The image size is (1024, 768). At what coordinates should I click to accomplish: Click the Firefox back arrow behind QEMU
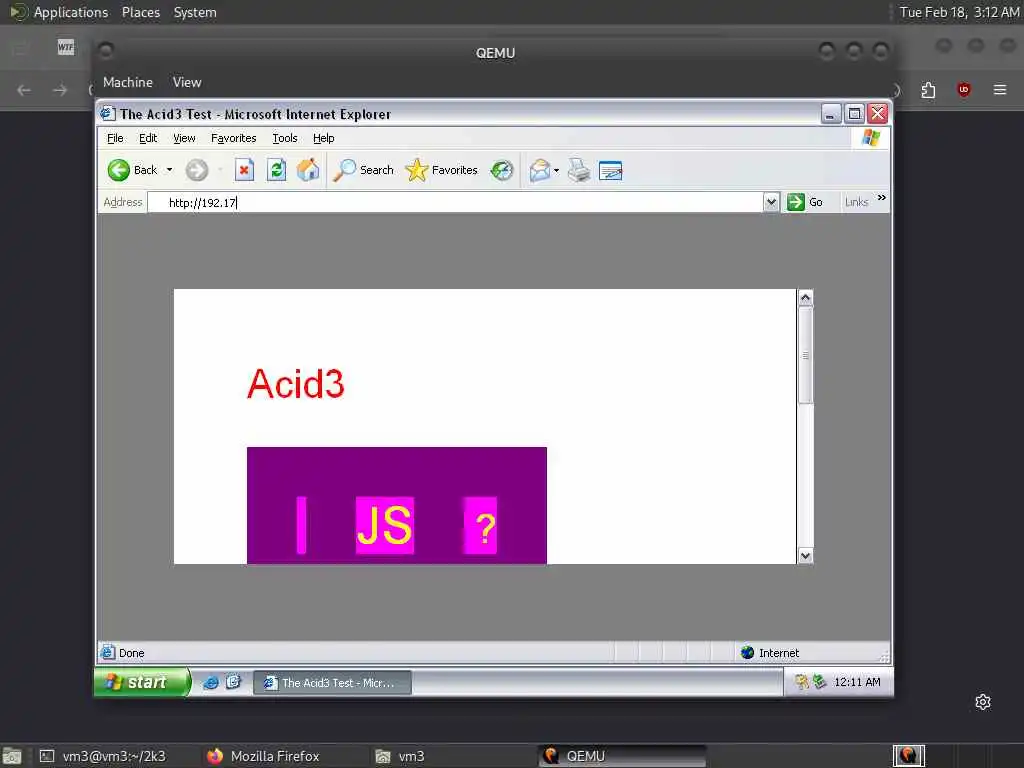(24, 90)
